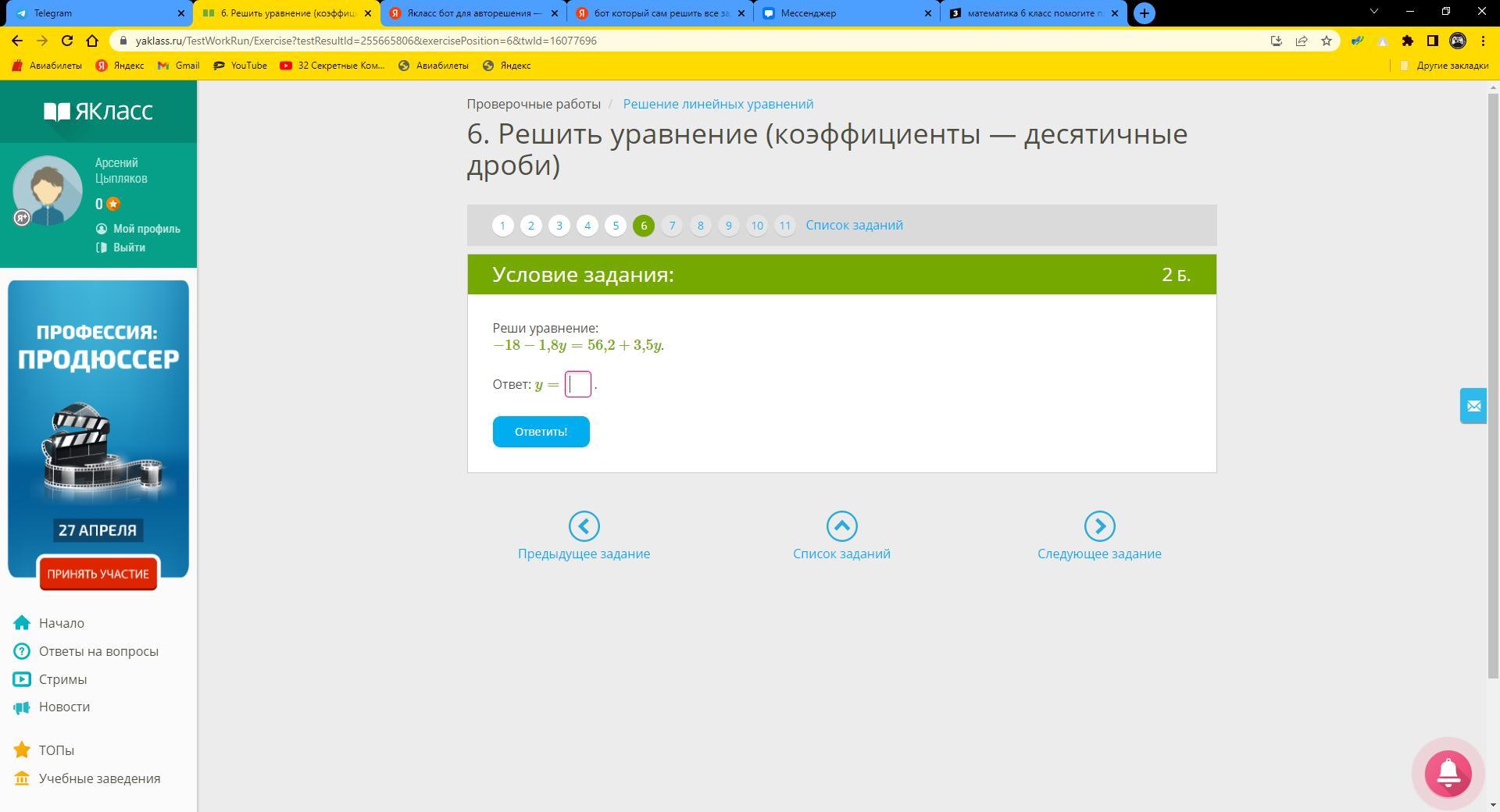Click the ЯКласс logo
Image resolution: width=1500 pixels, height=812 pixels.
point(98,112)
